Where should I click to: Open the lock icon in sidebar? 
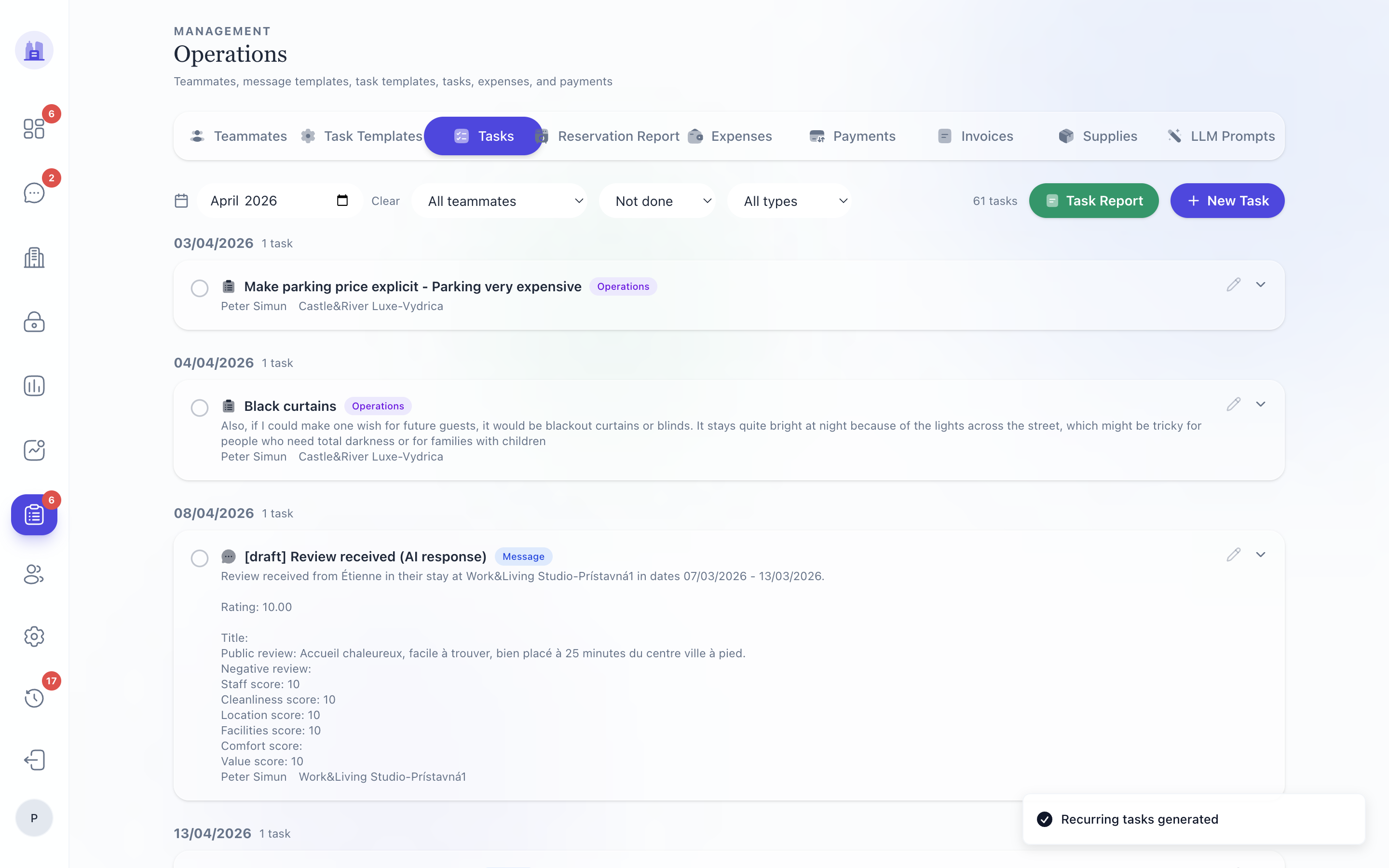34,322
